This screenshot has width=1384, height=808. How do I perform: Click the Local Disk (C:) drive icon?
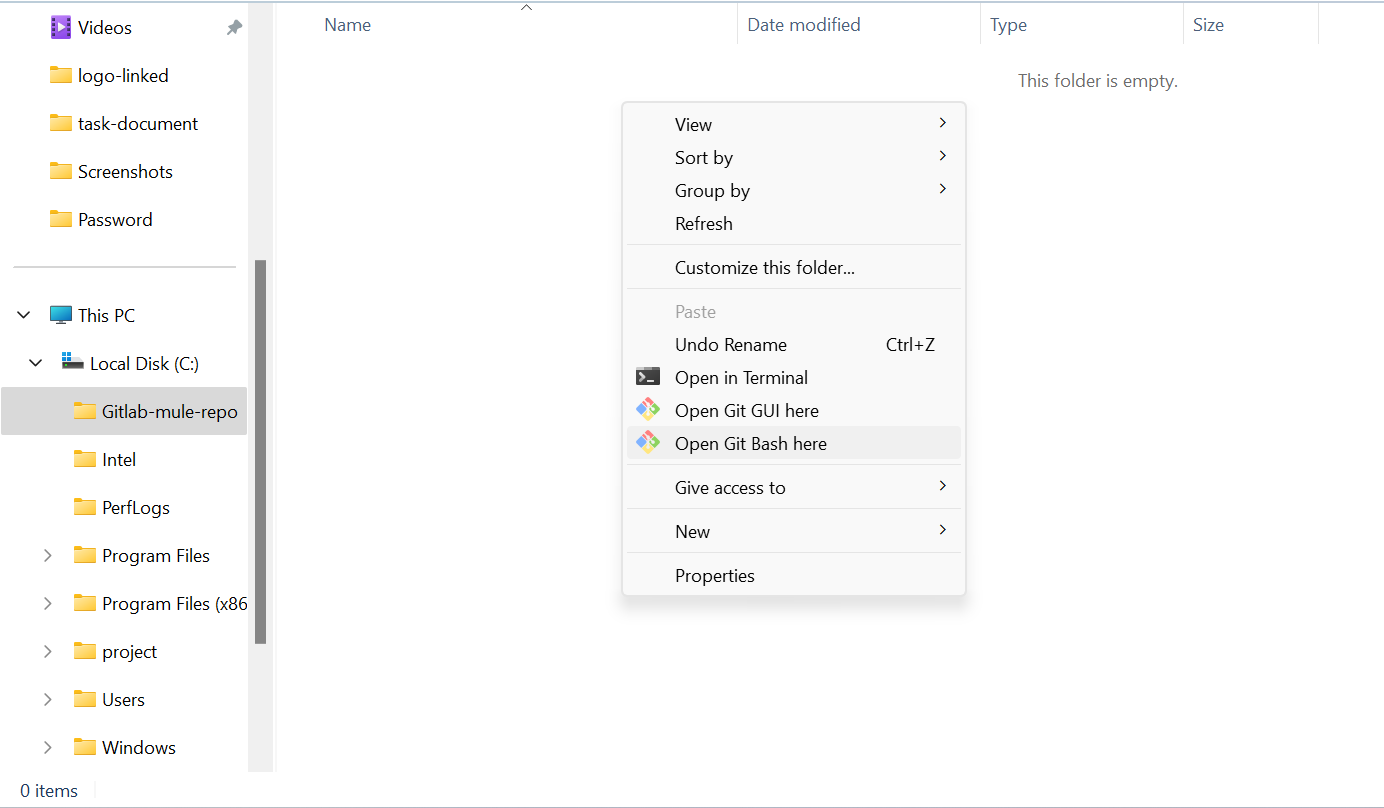tap(72, 362)
